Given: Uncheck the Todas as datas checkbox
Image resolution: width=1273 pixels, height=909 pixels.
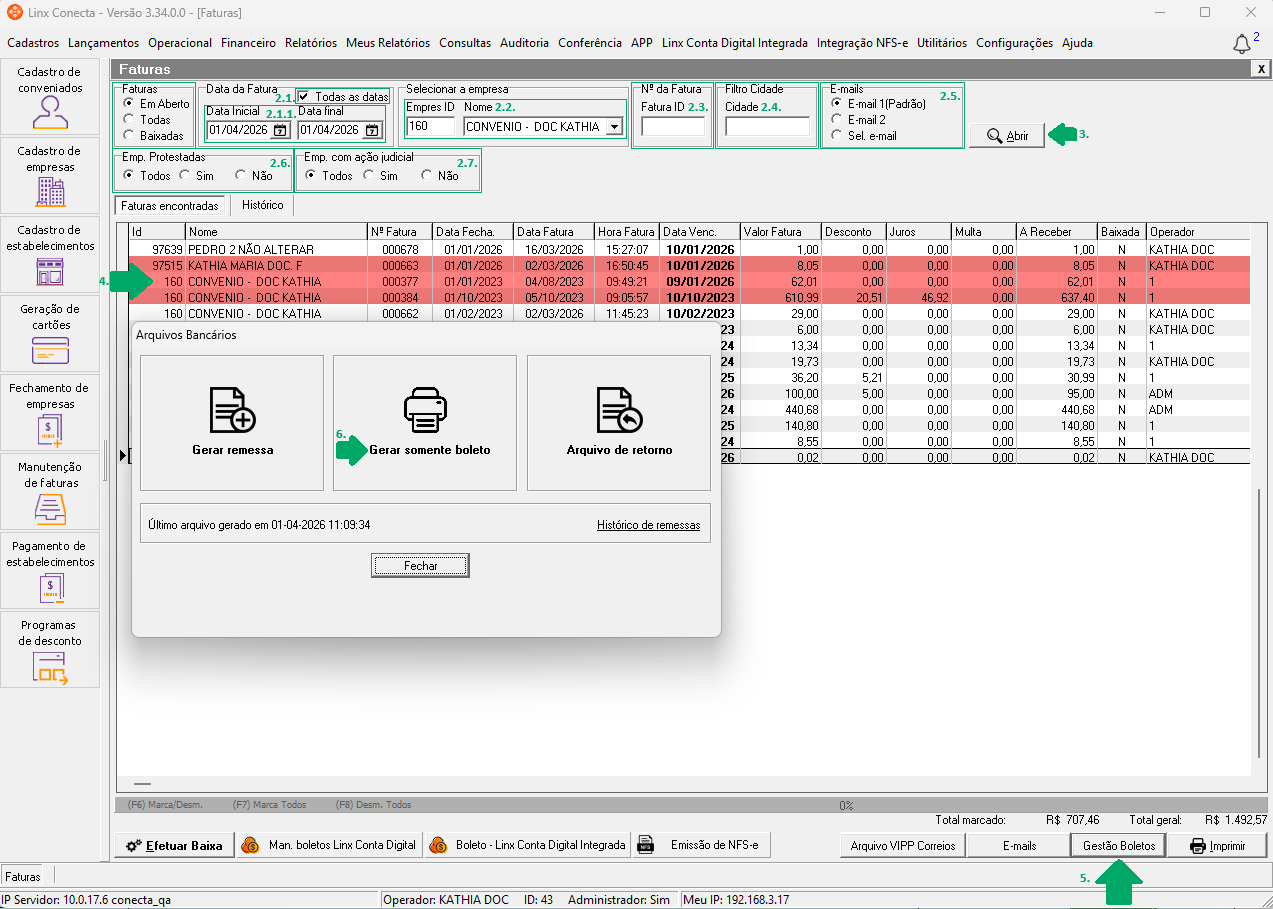Looking at the screenshot, I should point(304,97).
